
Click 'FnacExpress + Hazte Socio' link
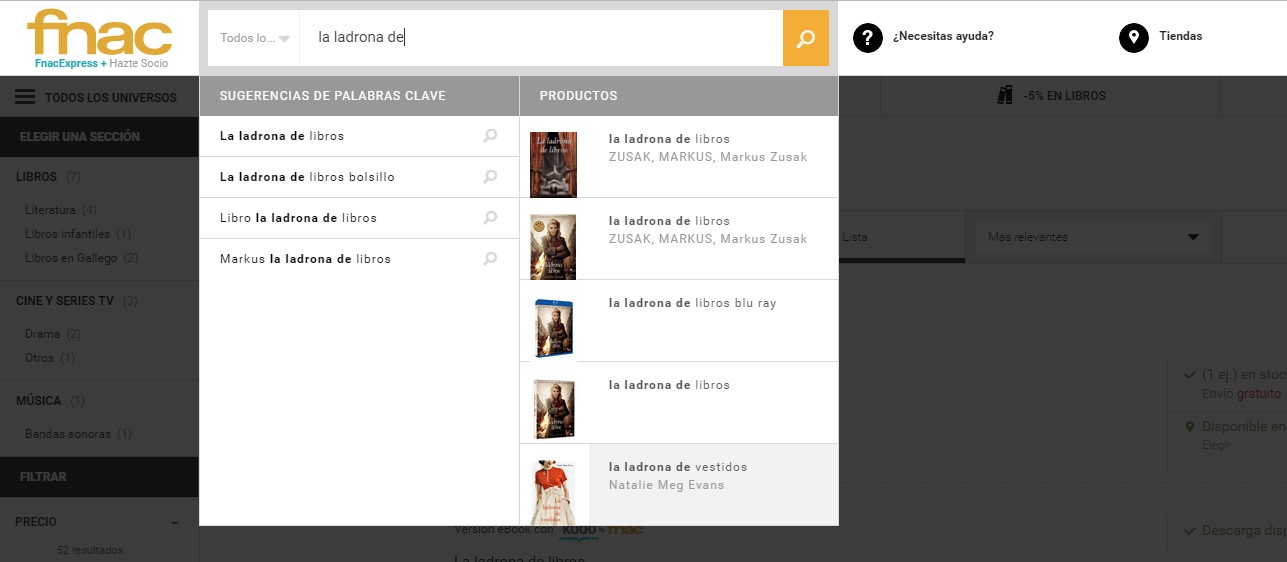pyautogui.click(x=101, y=63)
